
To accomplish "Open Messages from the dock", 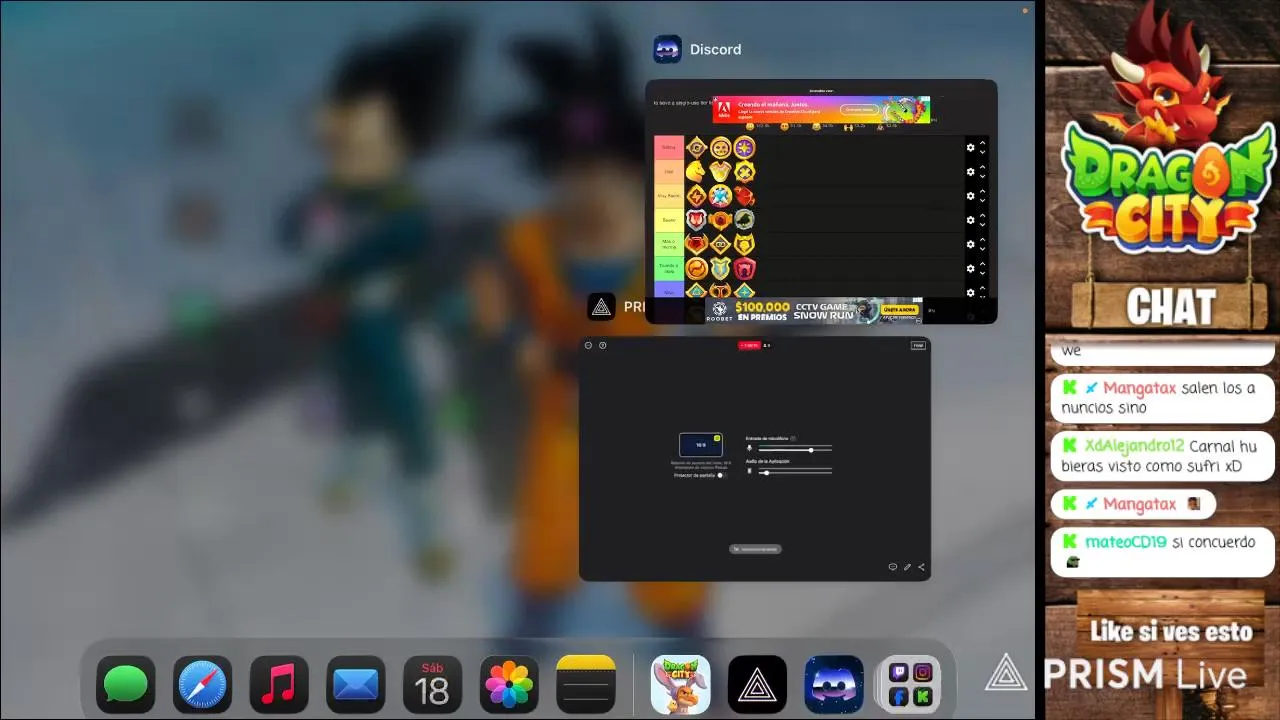I will tap(126, 685).
